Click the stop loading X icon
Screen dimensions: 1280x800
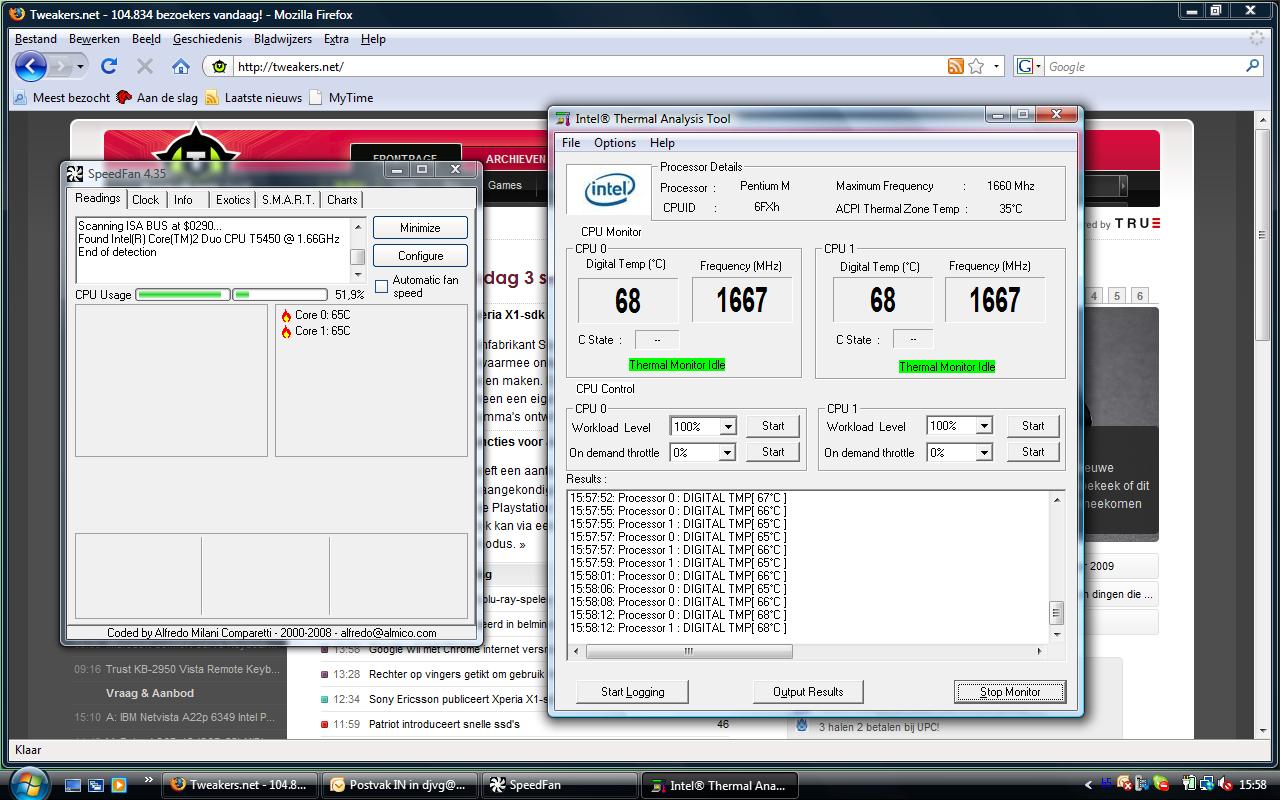point(145,66)
